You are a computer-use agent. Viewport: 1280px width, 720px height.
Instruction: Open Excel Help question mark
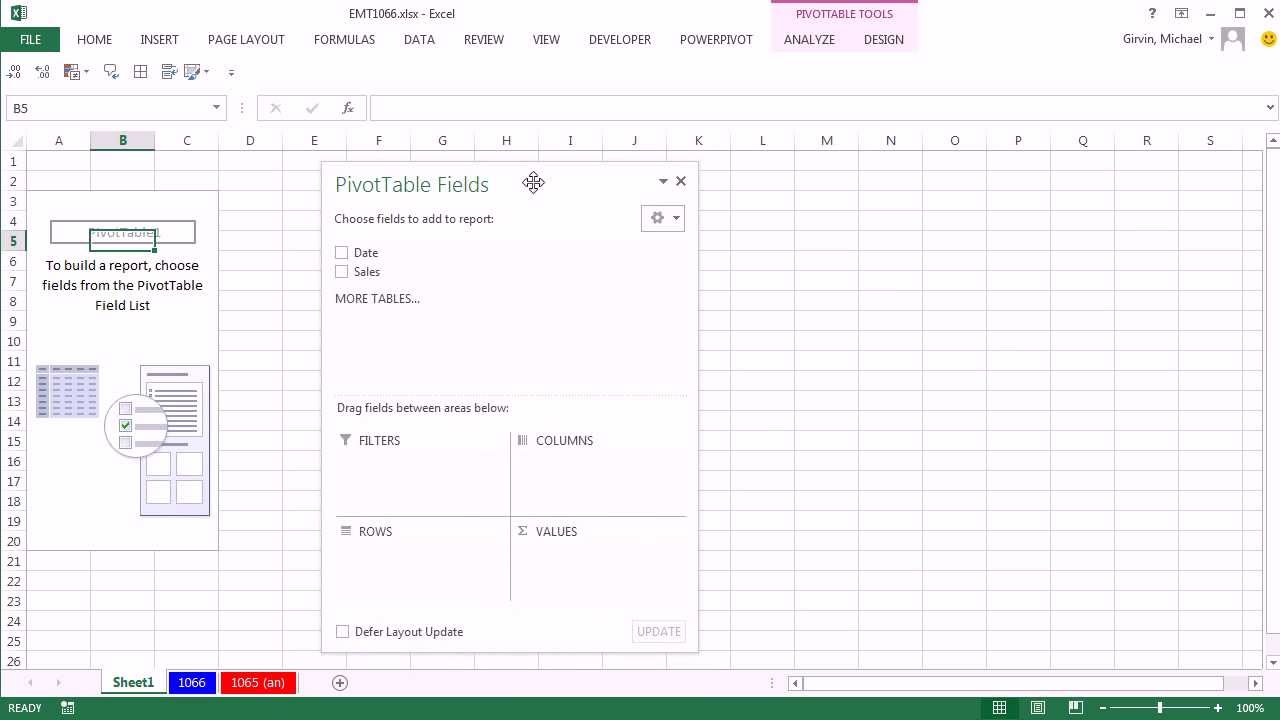pos(1152,13)
